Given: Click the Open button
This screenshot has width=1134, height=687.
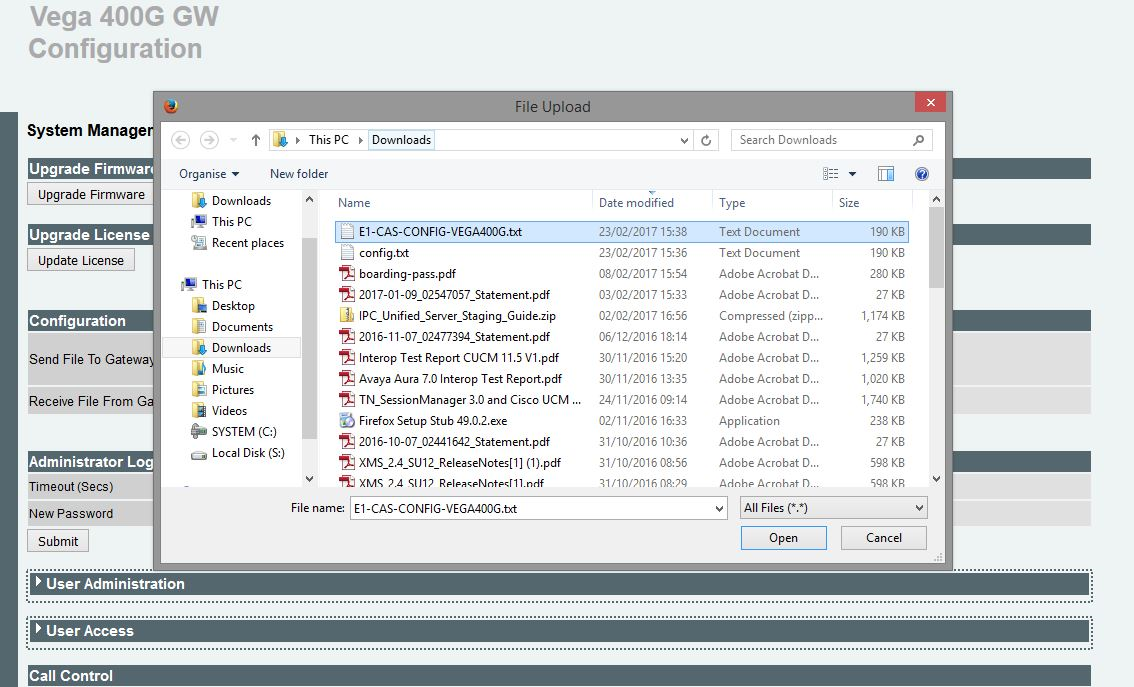Looking at the screenshot, I should (x=783, y=538).
